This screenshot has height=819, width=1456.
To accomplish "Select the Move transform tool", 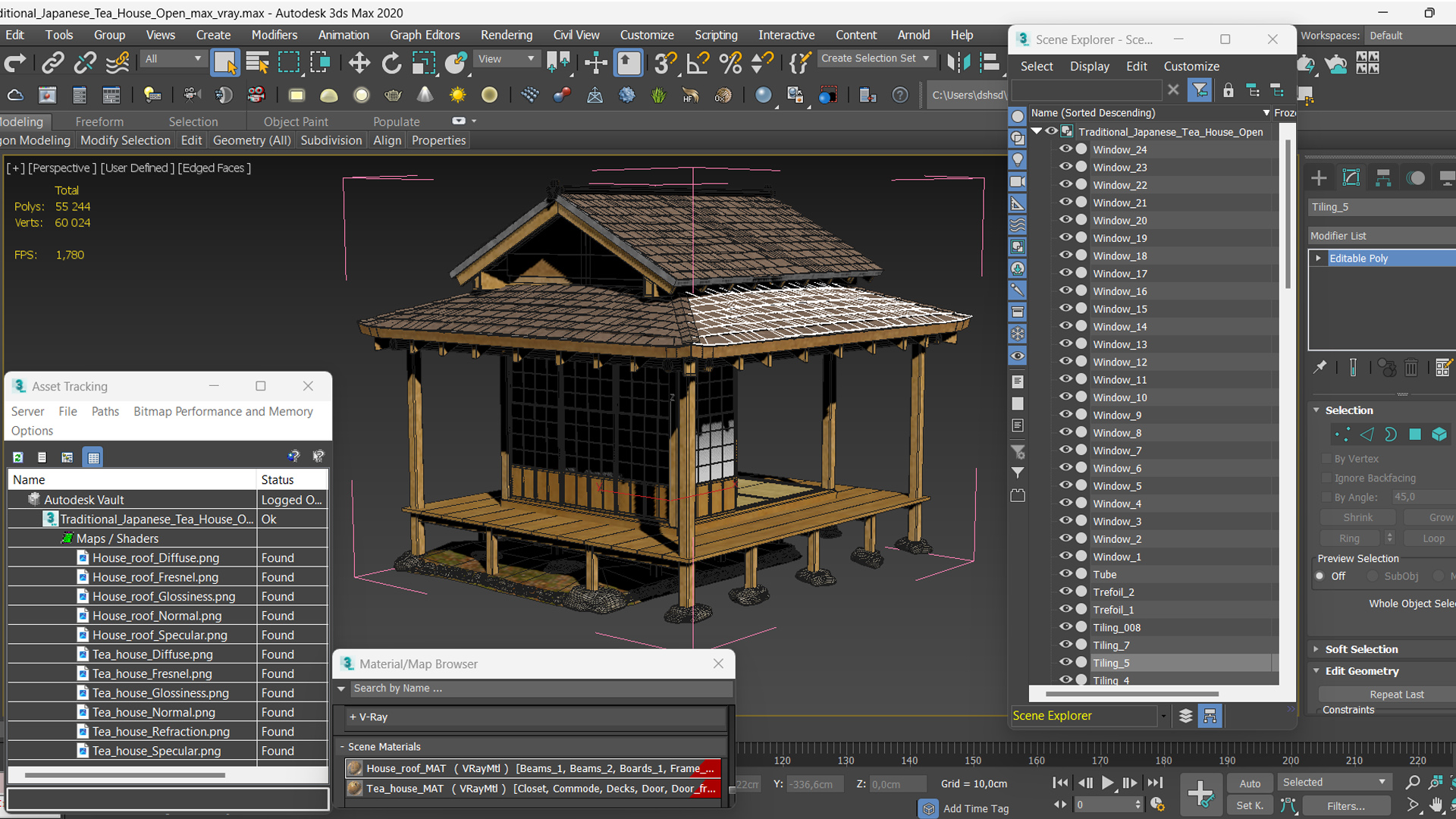I will tap(359, 63).
